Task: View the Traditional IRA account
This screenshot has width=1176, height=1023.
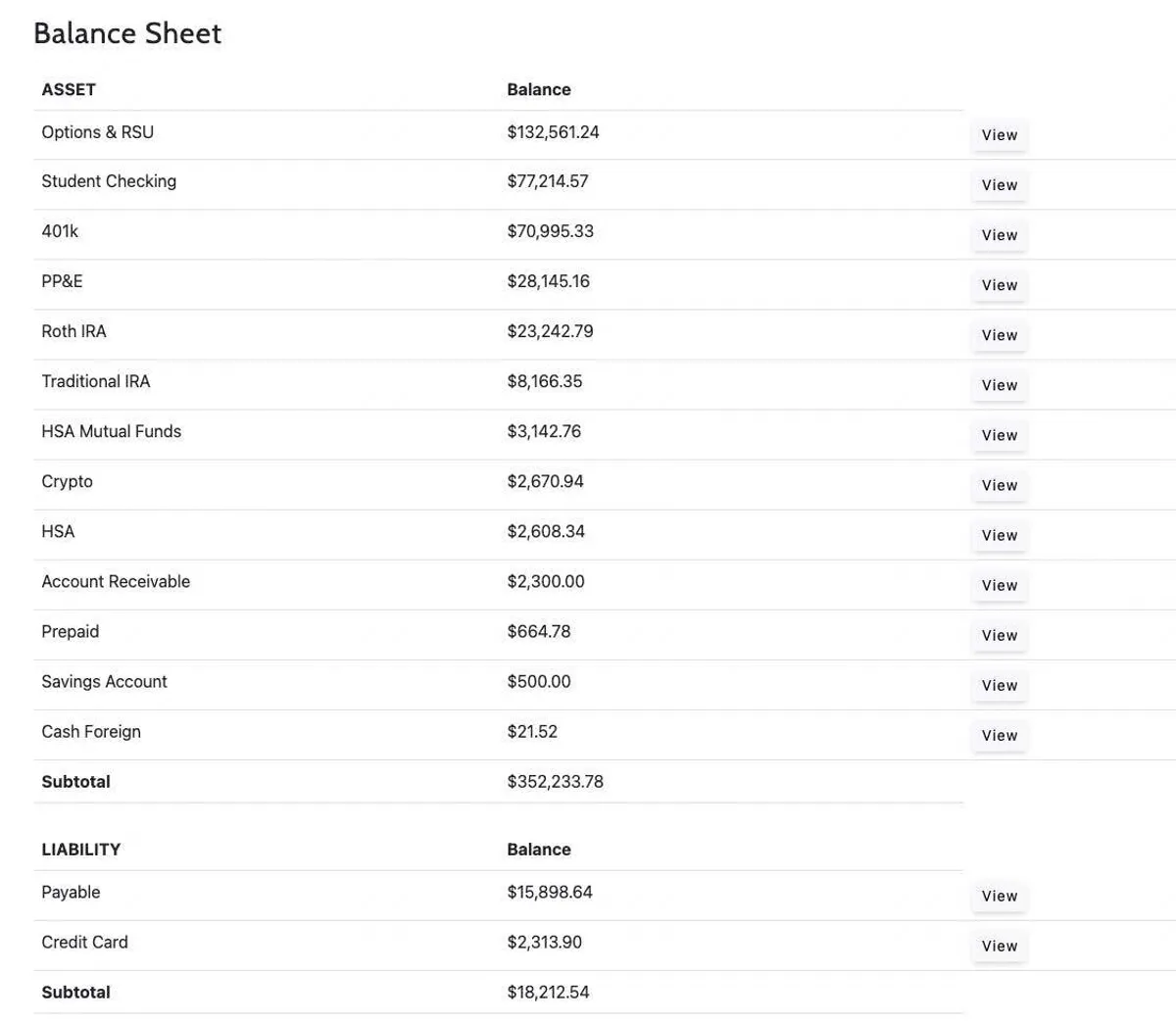Action: (x=999, y=385)
